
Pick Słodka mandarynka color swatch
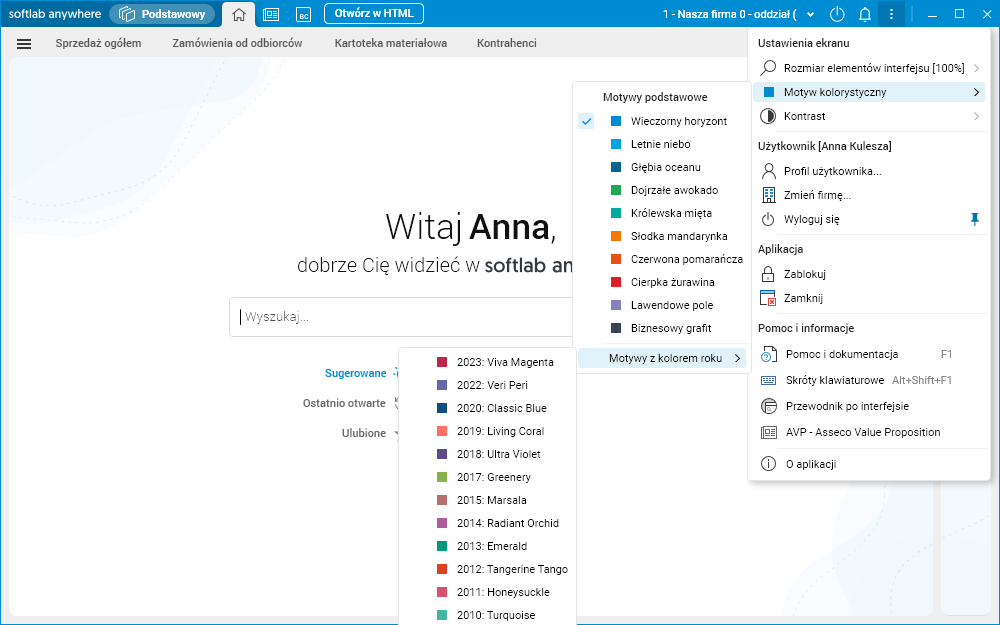coord(616,236)
